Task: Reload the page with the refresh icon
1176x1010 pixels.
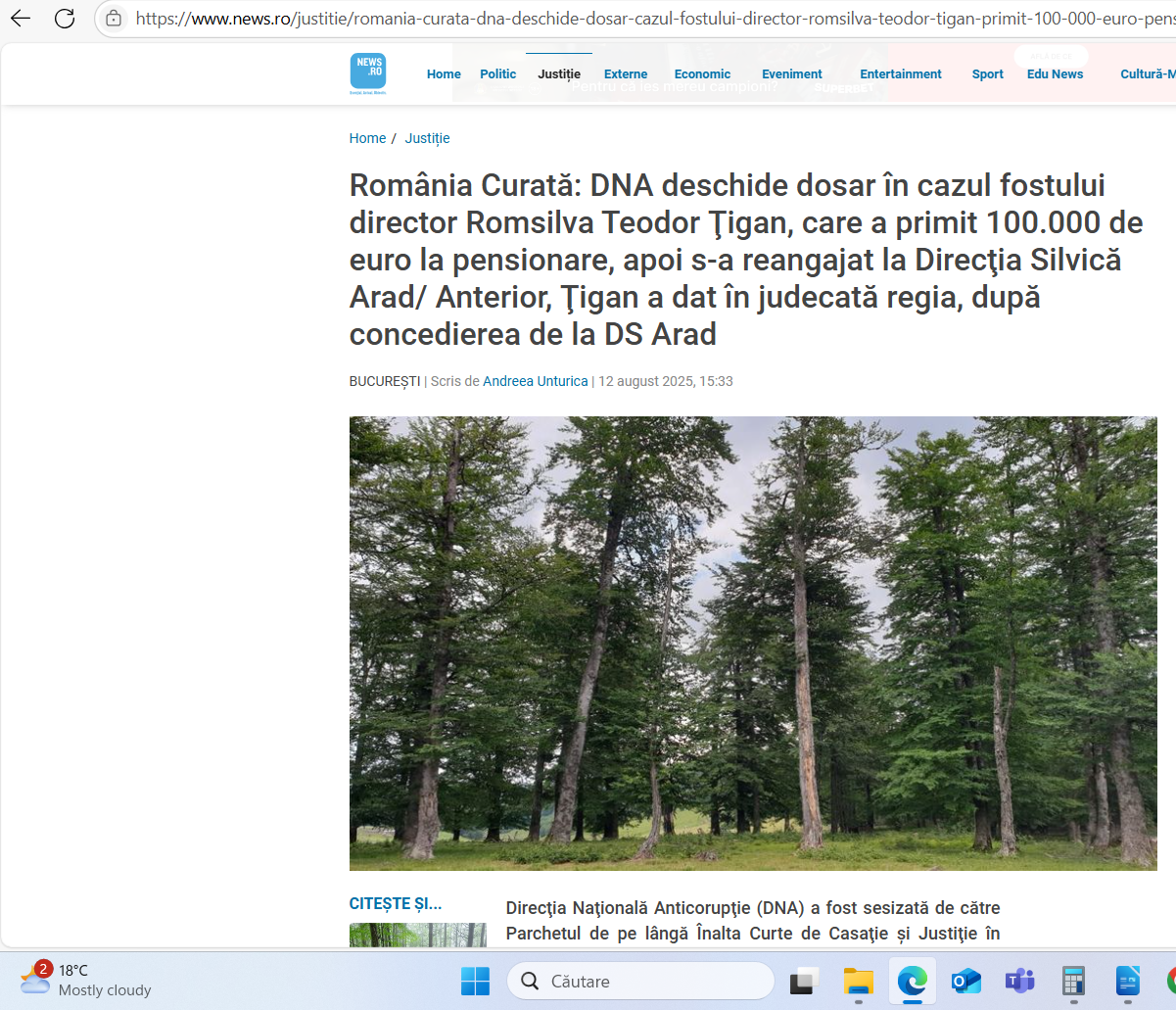Action: click(65, 17)
